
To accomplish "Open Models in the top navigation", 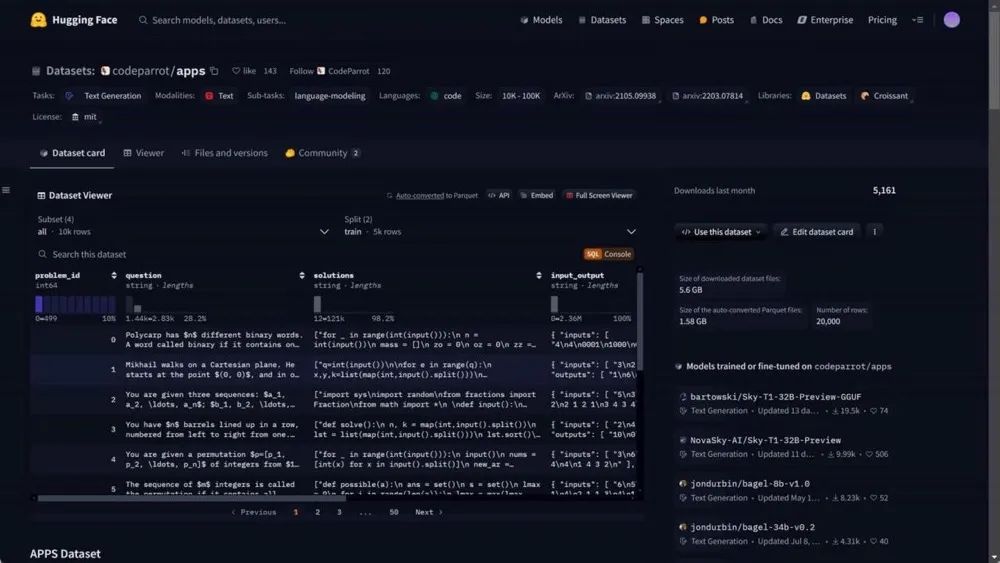I will tap(541, 20).
